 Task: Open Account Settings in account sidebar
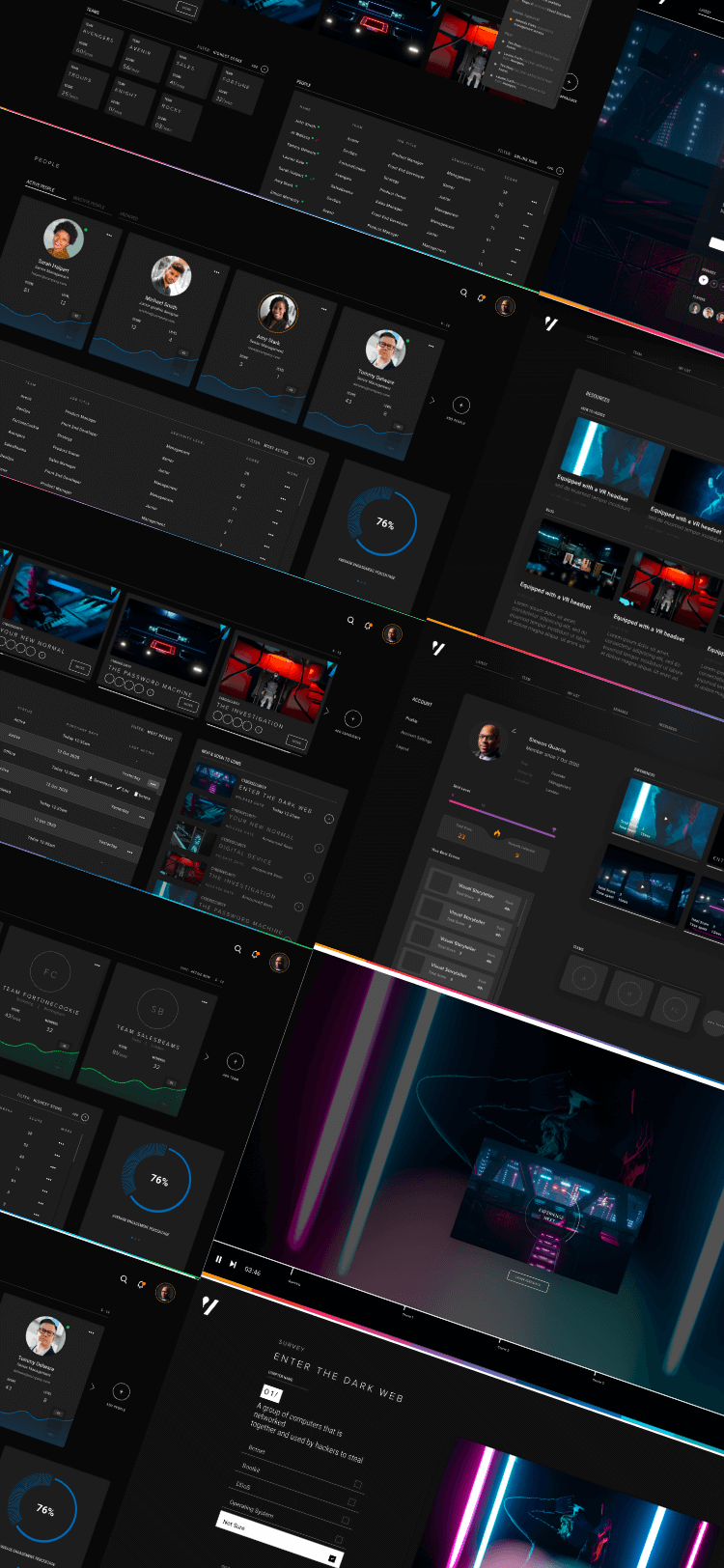tap(416, 739)
